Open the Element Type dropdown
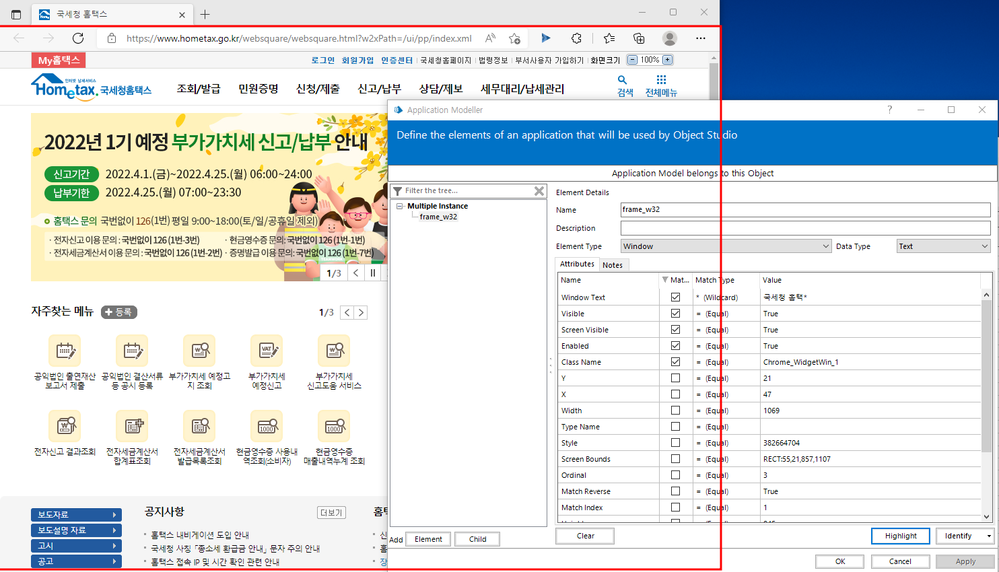999x572 pixels. tap(824, 246)
